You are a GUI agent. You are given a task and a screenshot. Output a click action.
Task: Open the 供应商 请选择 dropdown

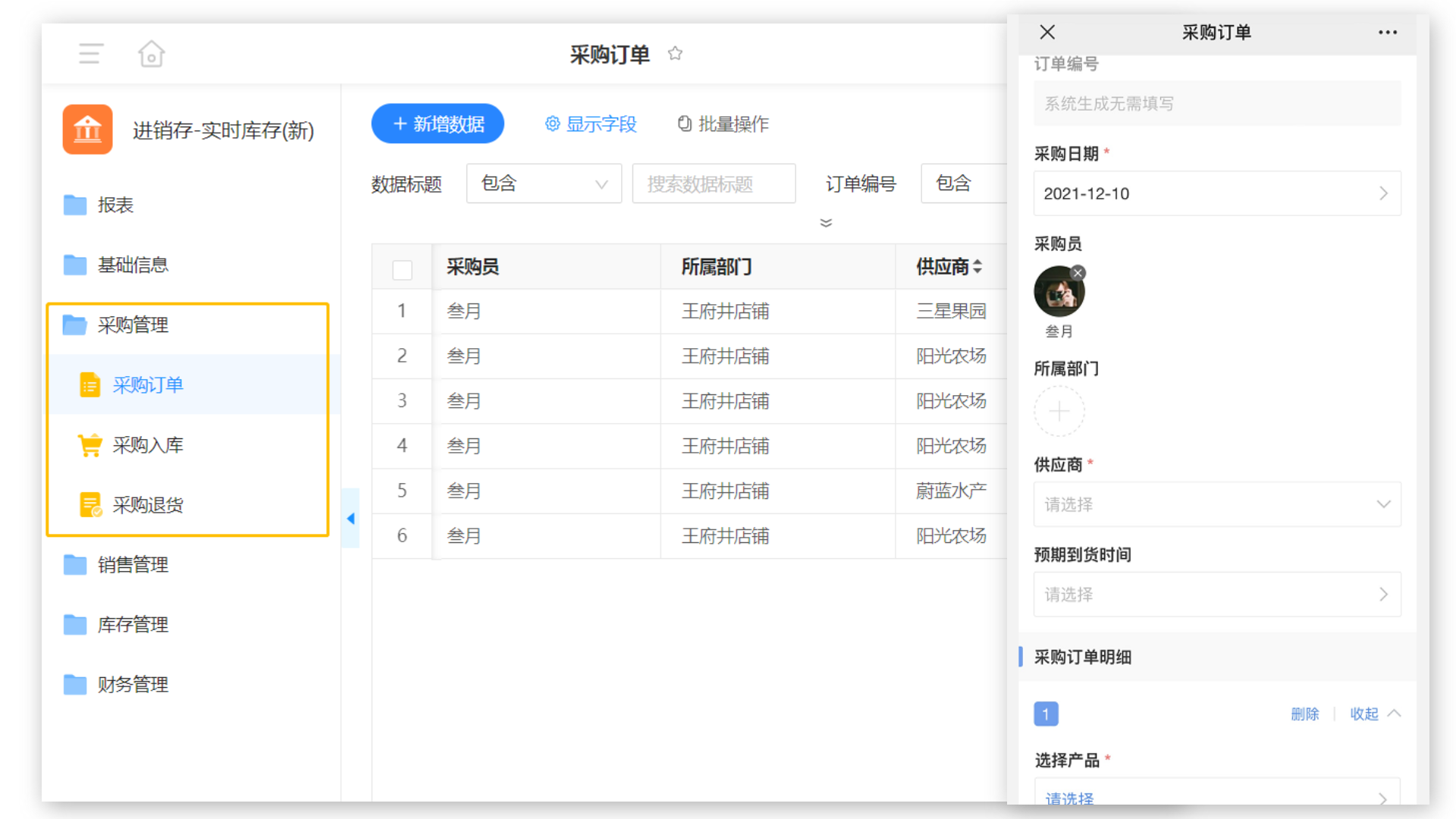[x=1217, y=504]
